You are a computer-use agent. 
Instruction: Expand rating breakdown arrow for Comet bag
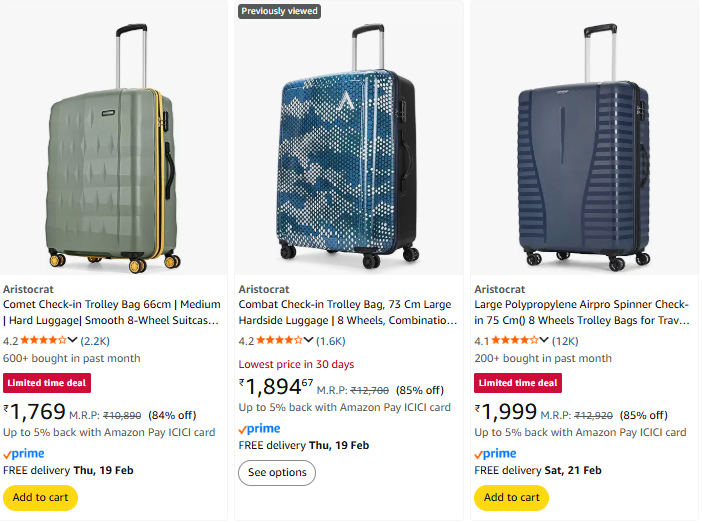tap(73, 341)
